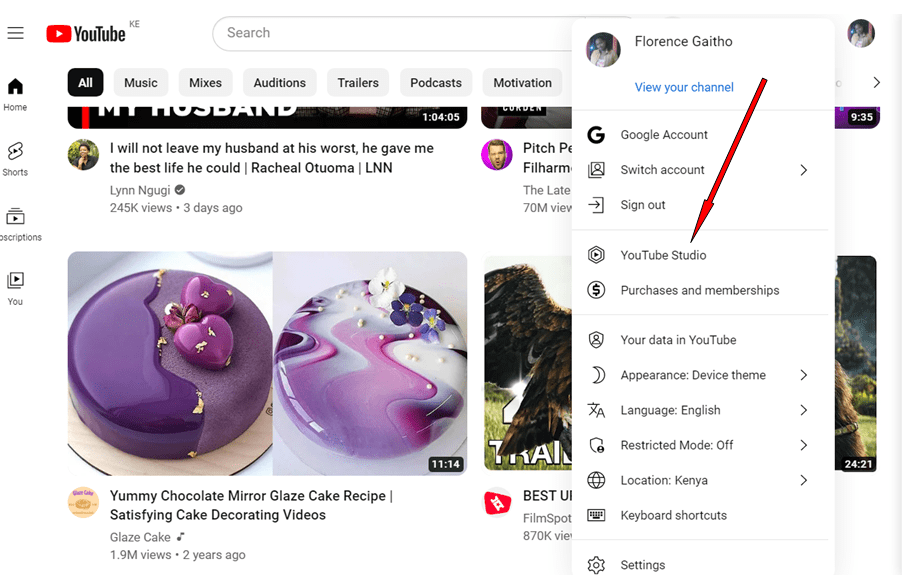Open the eagle trailer video thumbnail
Screen dimensions: 902x575
(x=528, y=363)
